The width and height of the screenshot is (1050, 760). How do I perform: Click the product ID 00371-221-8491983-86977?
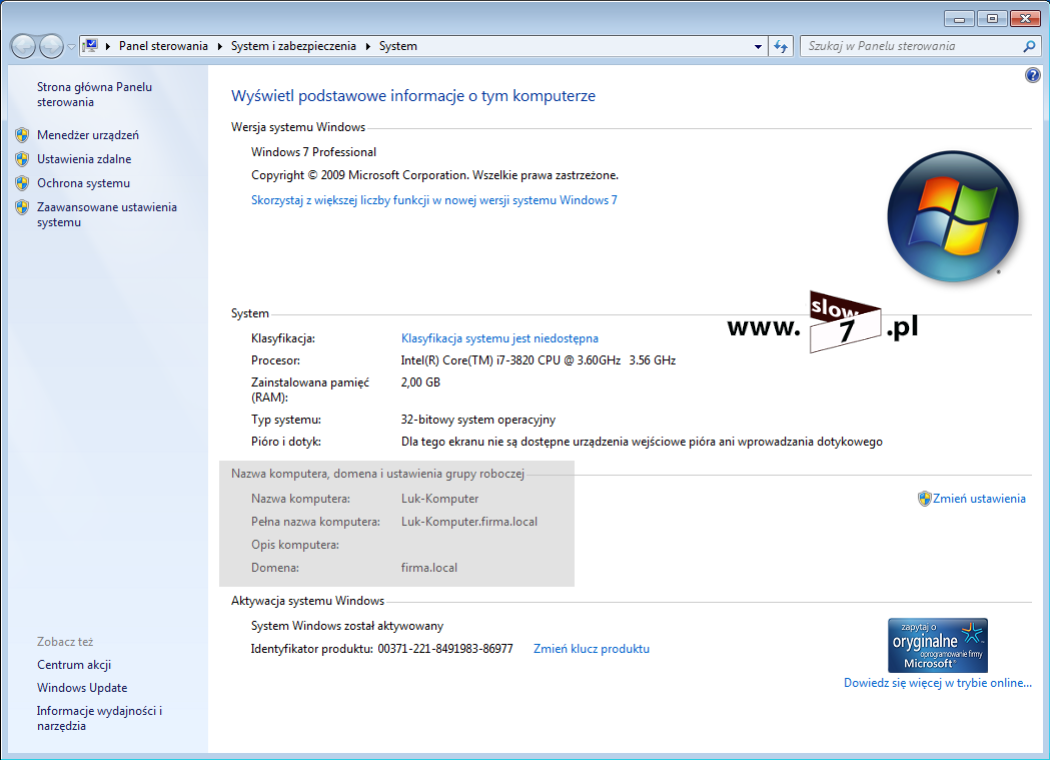[x=445, y=649]
